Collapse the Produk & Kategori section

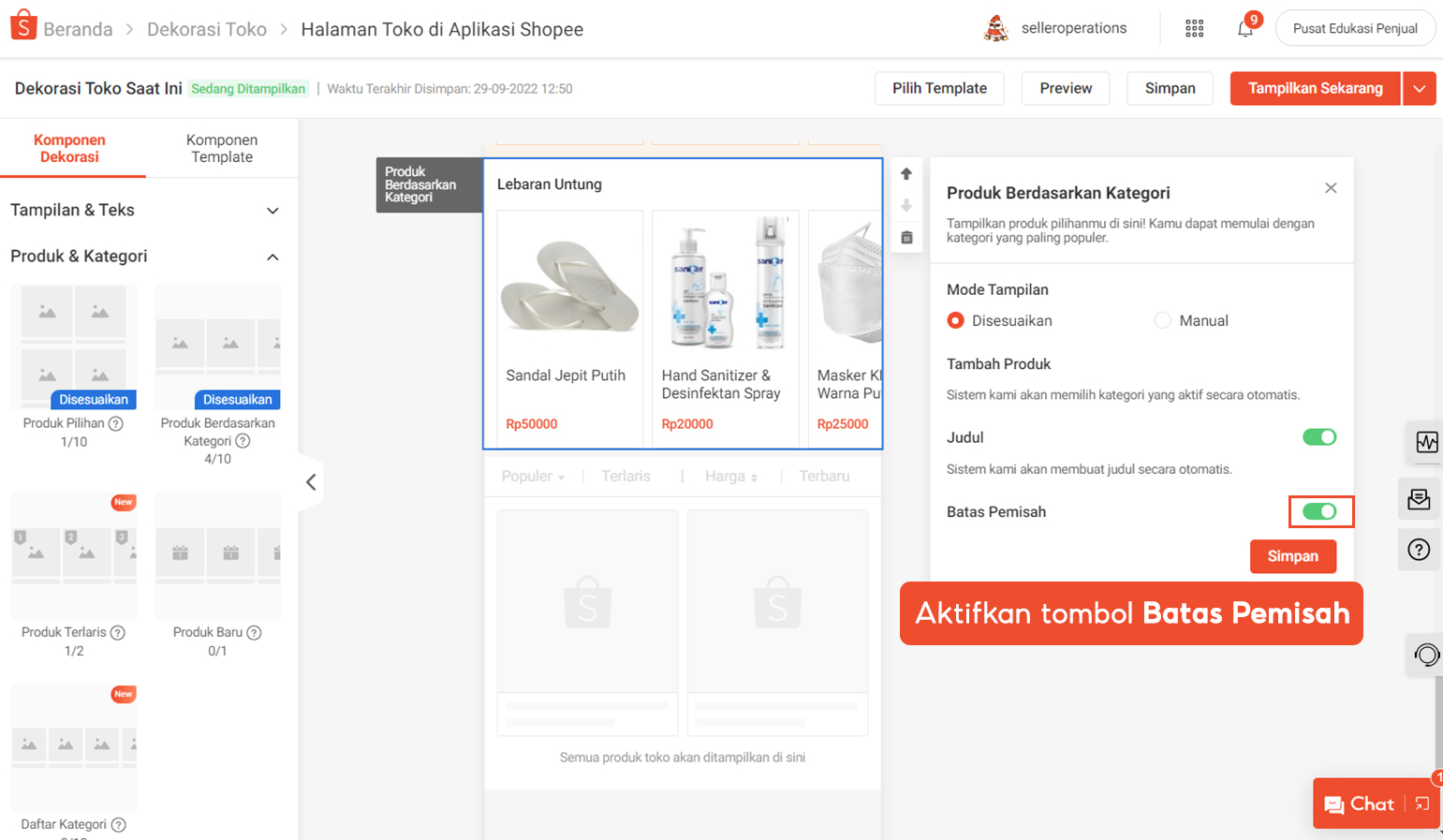point(272,257)
